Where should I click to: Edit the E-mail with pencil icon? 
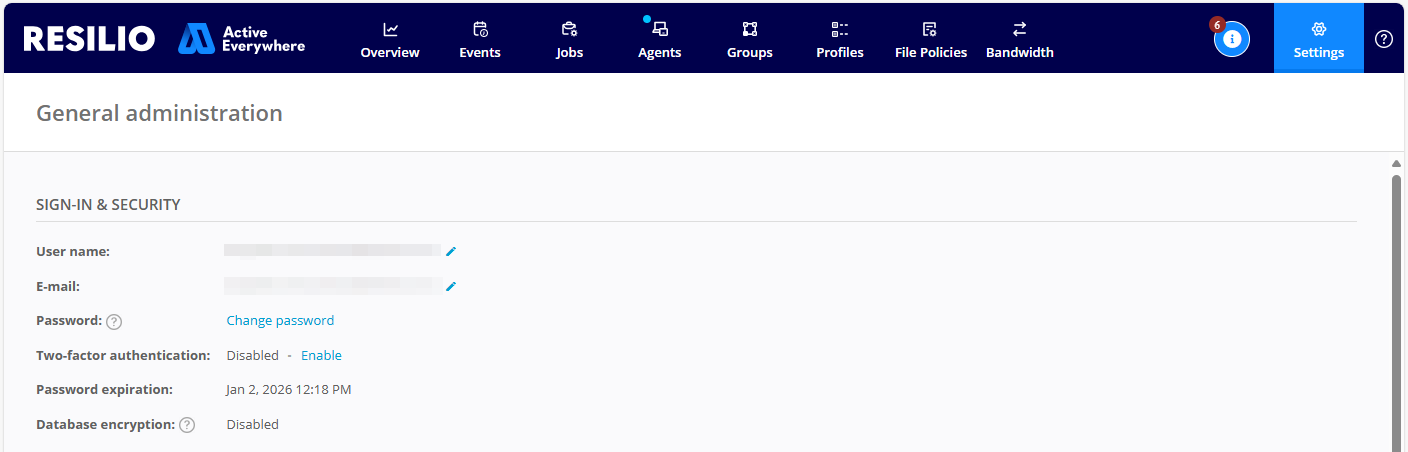pyautogui.click(x=451, y=287)
